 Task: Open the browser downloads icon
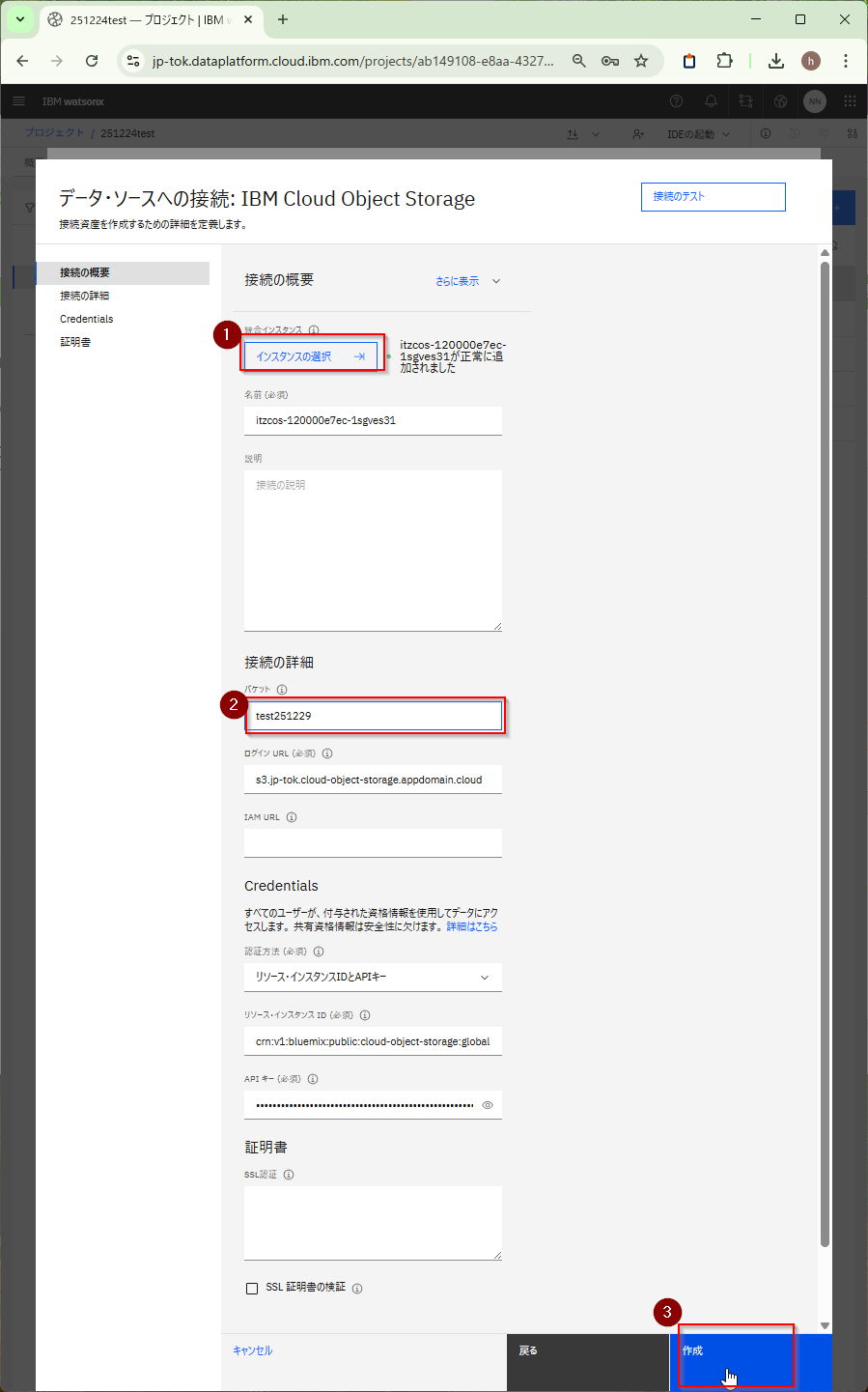(x=776, y=61)
